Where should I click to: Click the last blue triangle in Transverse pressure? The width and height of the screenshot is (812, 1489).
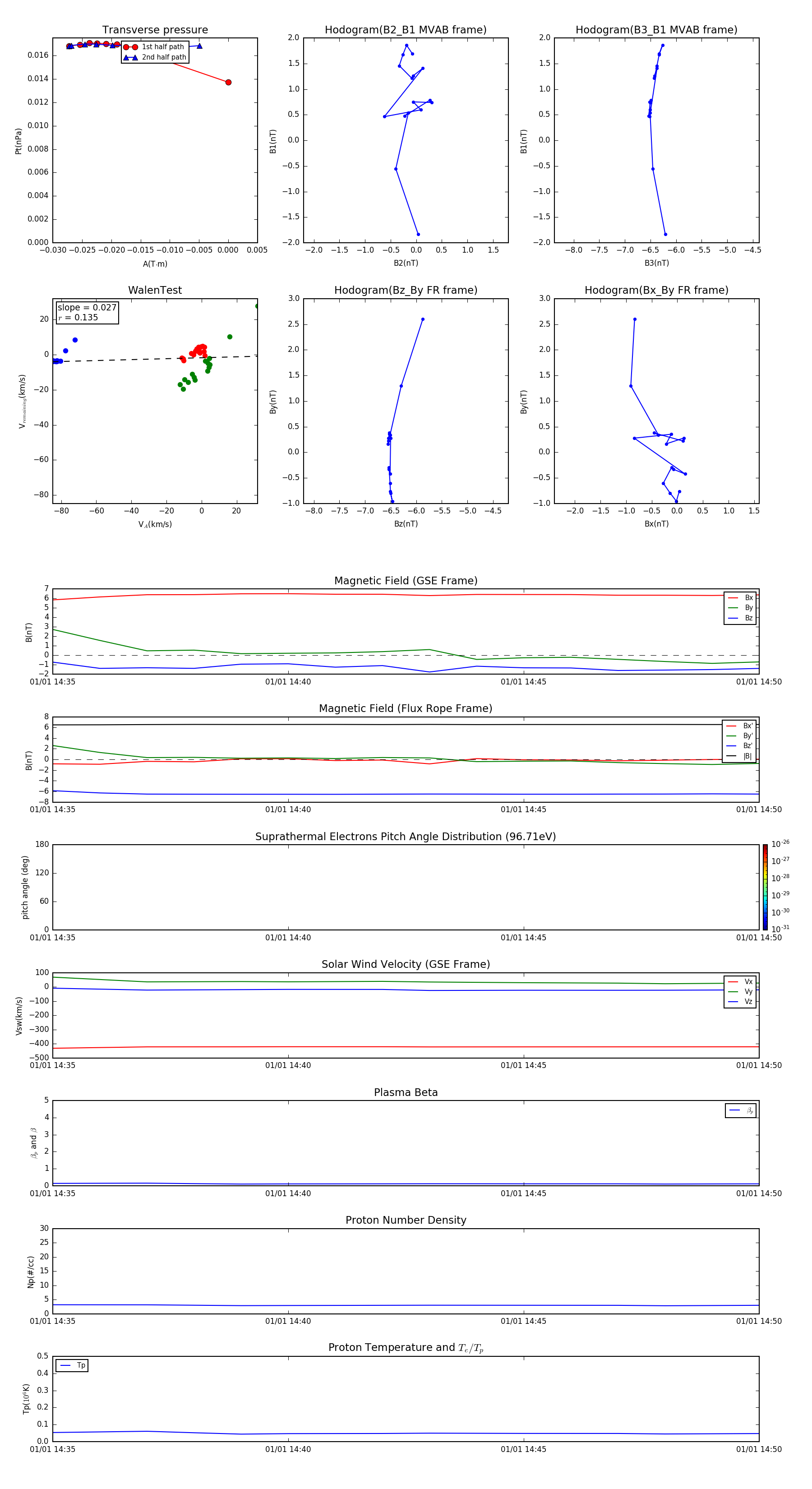click(x=199, y=46)
